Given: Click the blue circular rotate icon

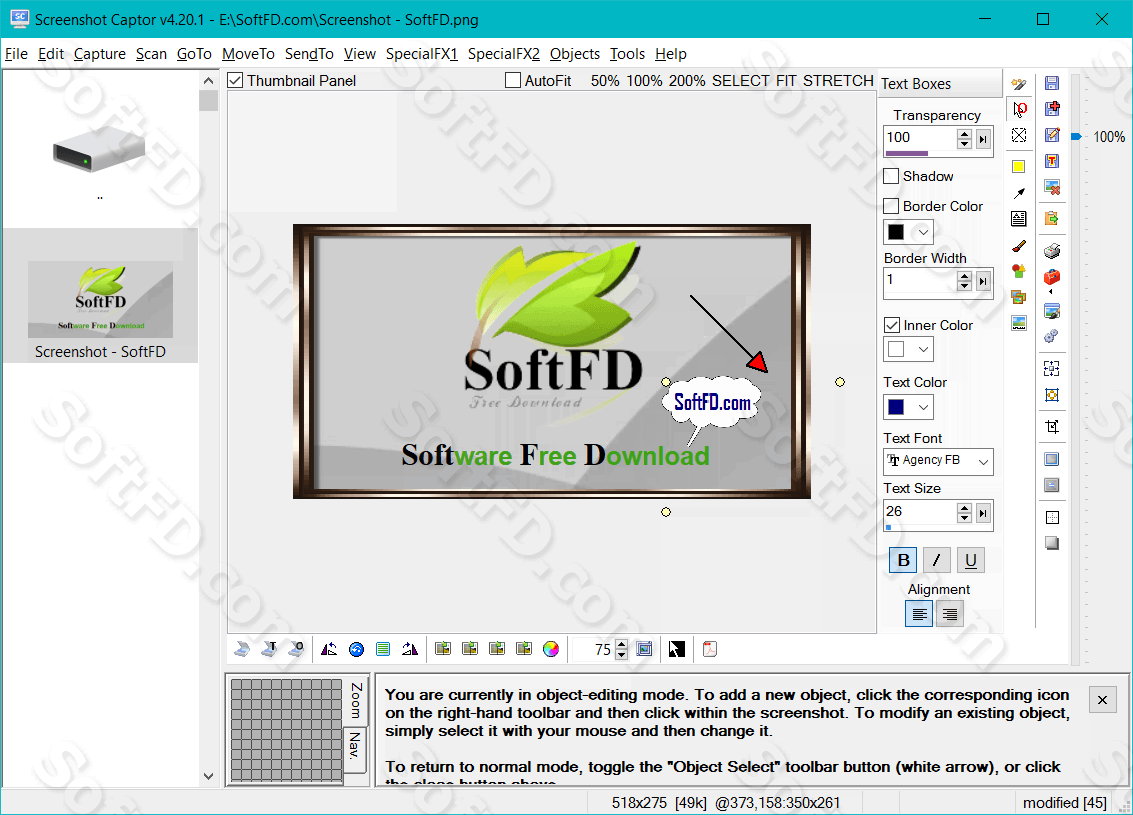Looking at the screenshot, I should tap(356, 649).
